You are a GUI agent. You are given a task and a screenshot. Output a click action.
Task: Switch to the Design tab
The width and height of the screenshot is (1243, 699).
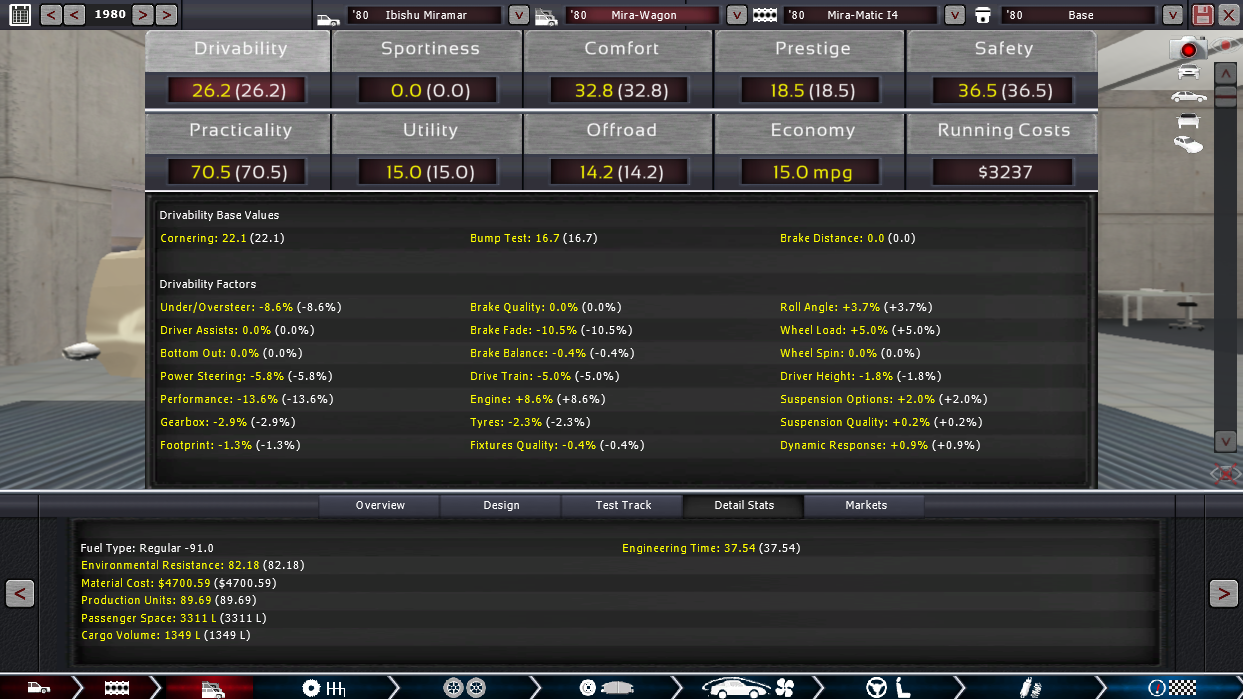(501, 506)
